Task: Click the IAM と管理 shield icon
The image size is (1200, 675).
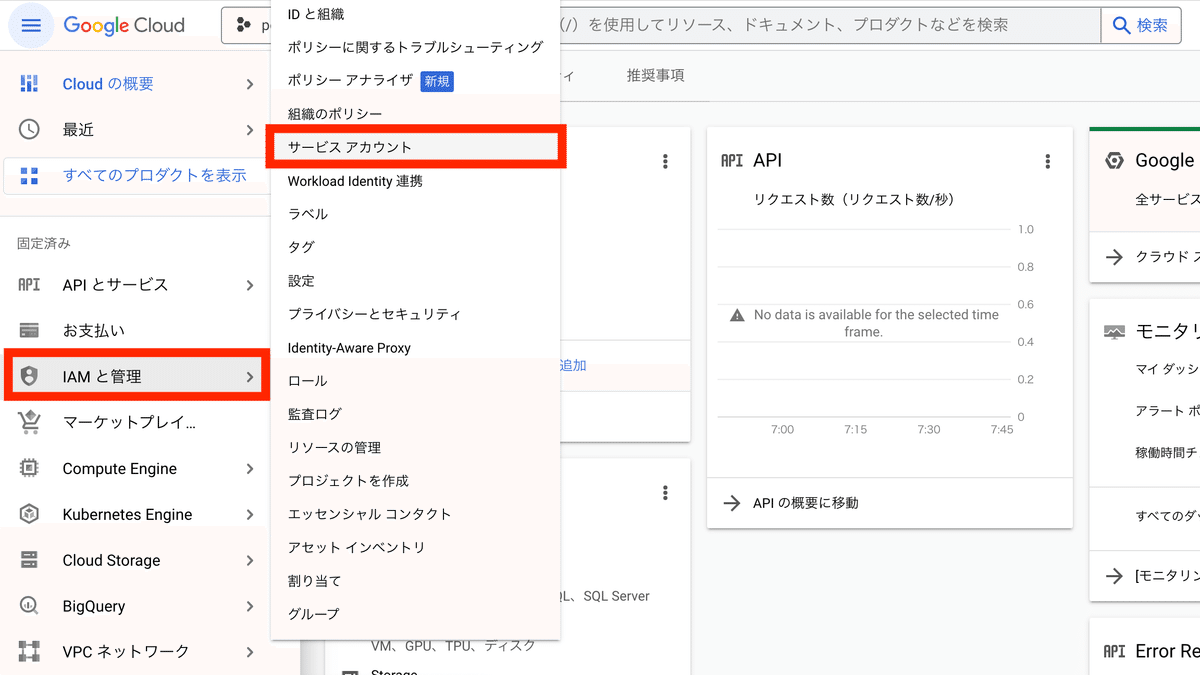Action: coord(29,376)
